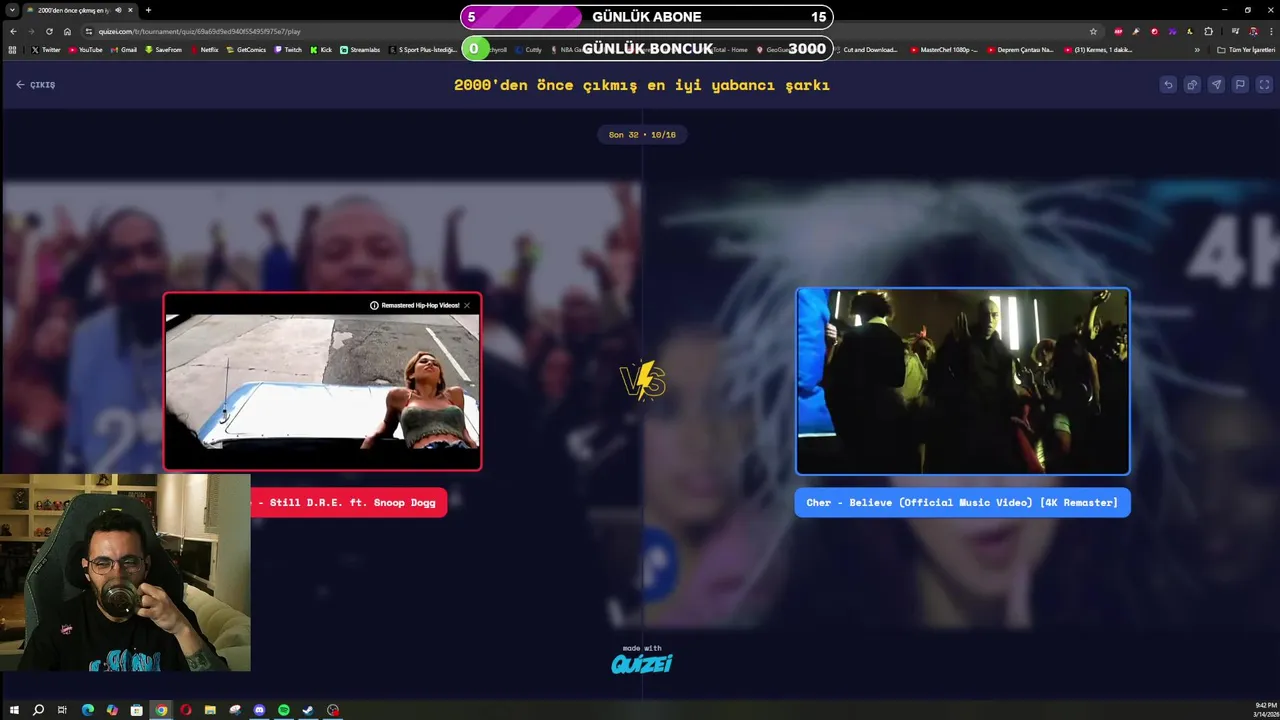Play the Still D.R.E. video thumbnail
This screenshot has height=720, width=1280.
tap(322, 381)
